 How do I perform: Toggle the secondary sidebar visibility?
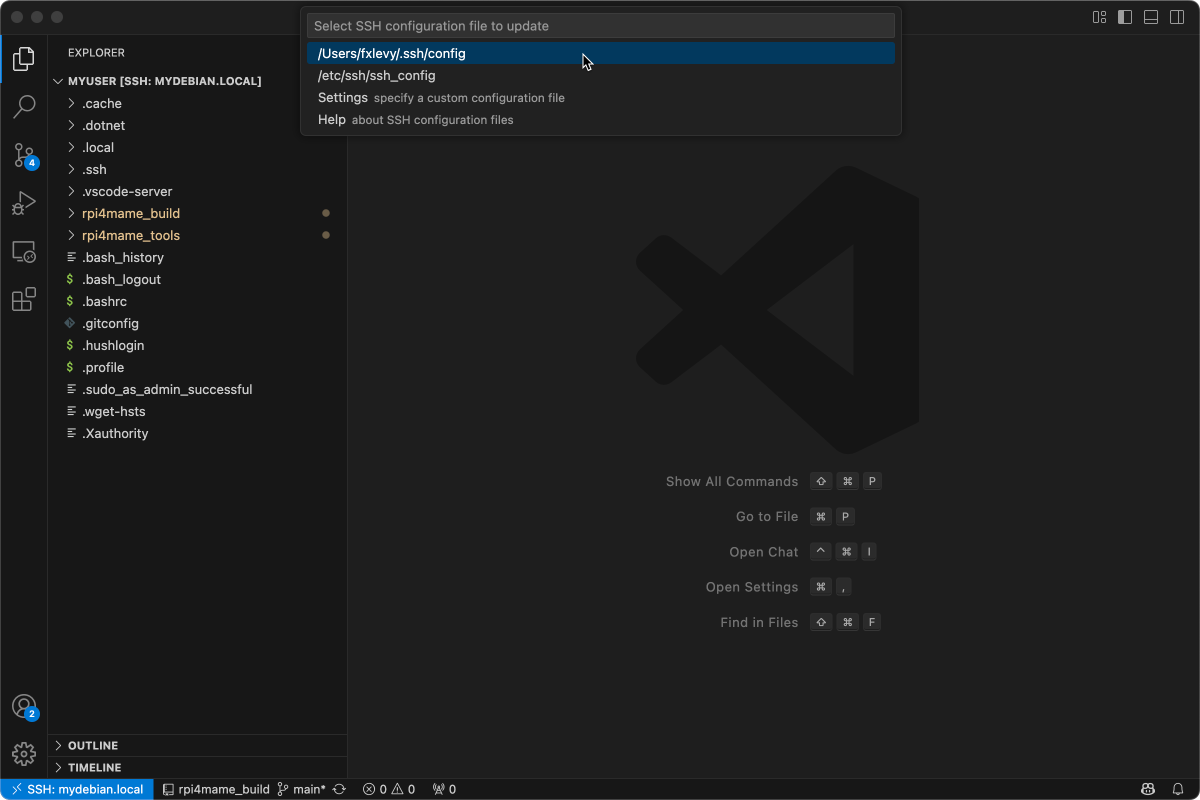click(x=1176, y=17)
